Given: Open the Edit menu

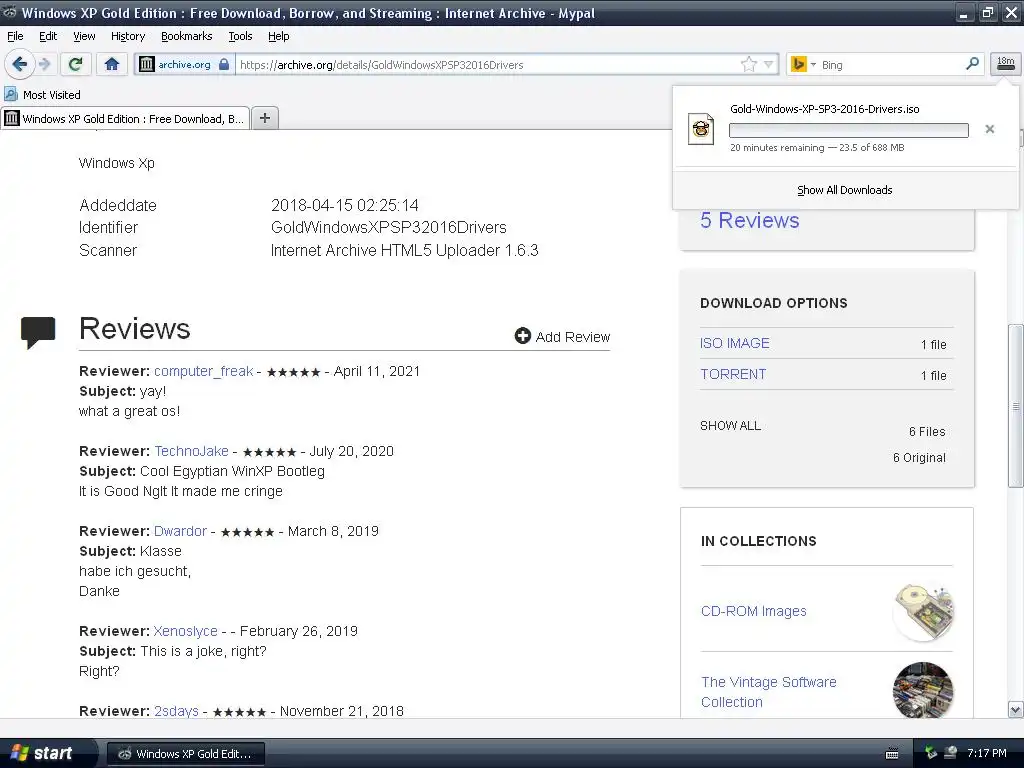Looking at the screenshot, I should point(48,36).
